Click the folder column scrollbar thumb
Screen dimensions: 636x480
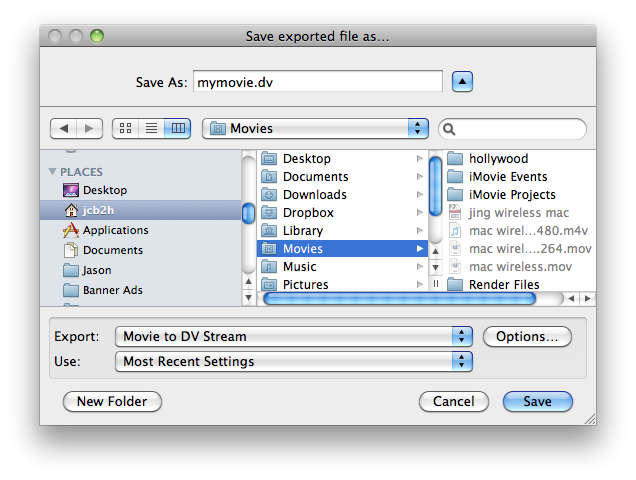435,186
